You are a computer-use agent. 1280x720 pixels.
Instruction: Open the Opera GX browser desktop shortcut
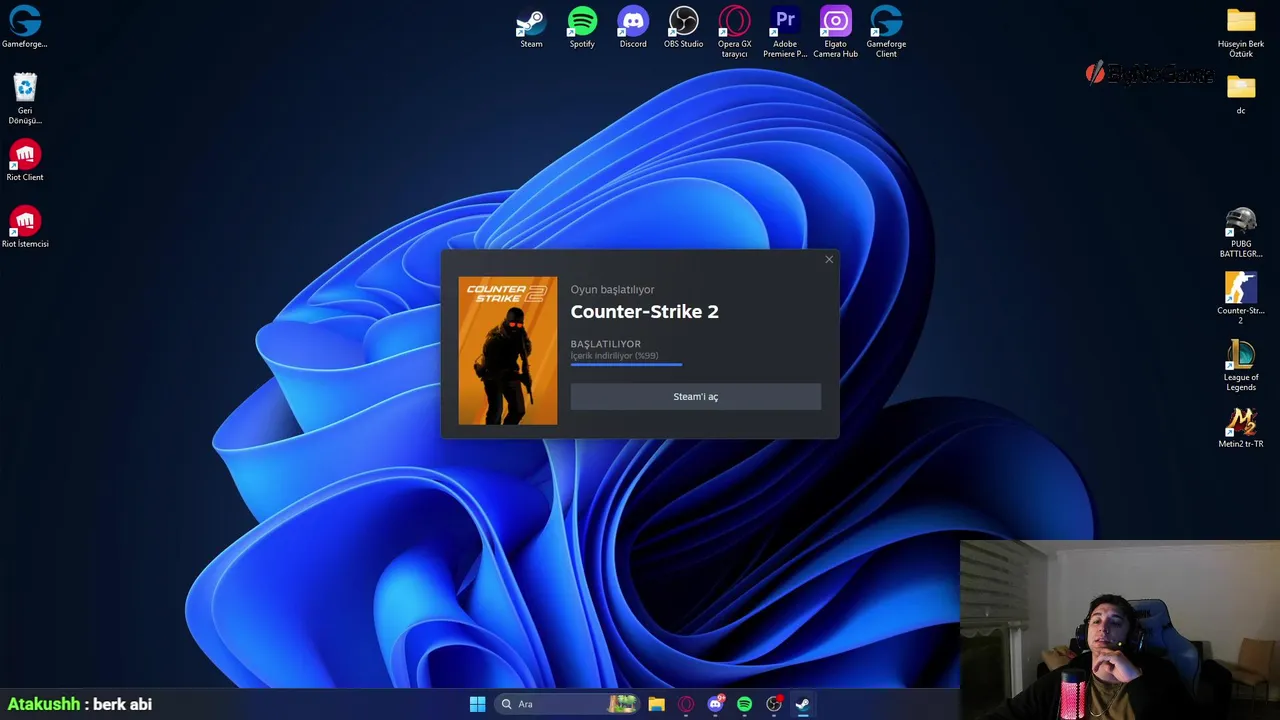point(734,32)
